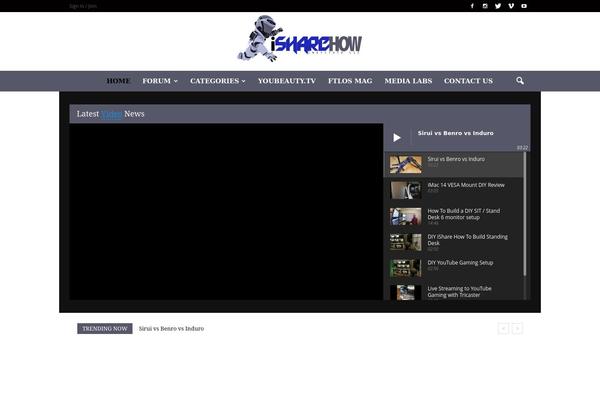Click the Video link in Latest News heading
Image resolution: width=600 pixels, height=400 pixels.
click(x=111, y=114)
